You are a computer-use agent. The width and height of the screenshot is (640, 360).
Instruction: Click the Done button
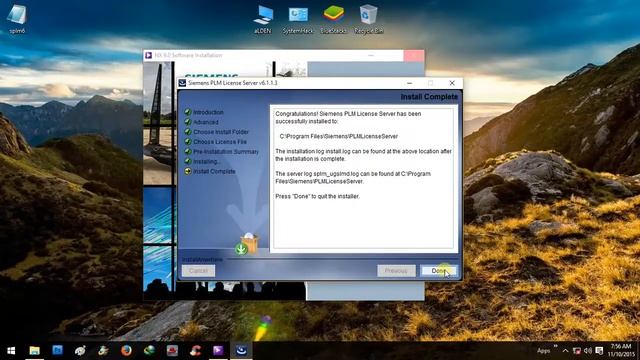pos(439,271)
